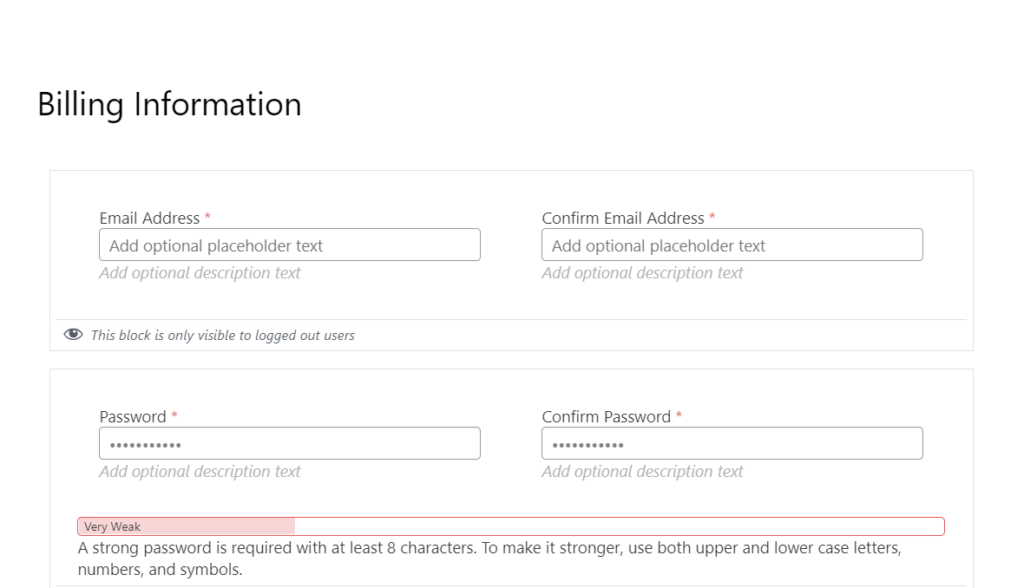Click the empty part of strength meter
This screenshot has width=1024, height=588.
click(x=619, y=527)
